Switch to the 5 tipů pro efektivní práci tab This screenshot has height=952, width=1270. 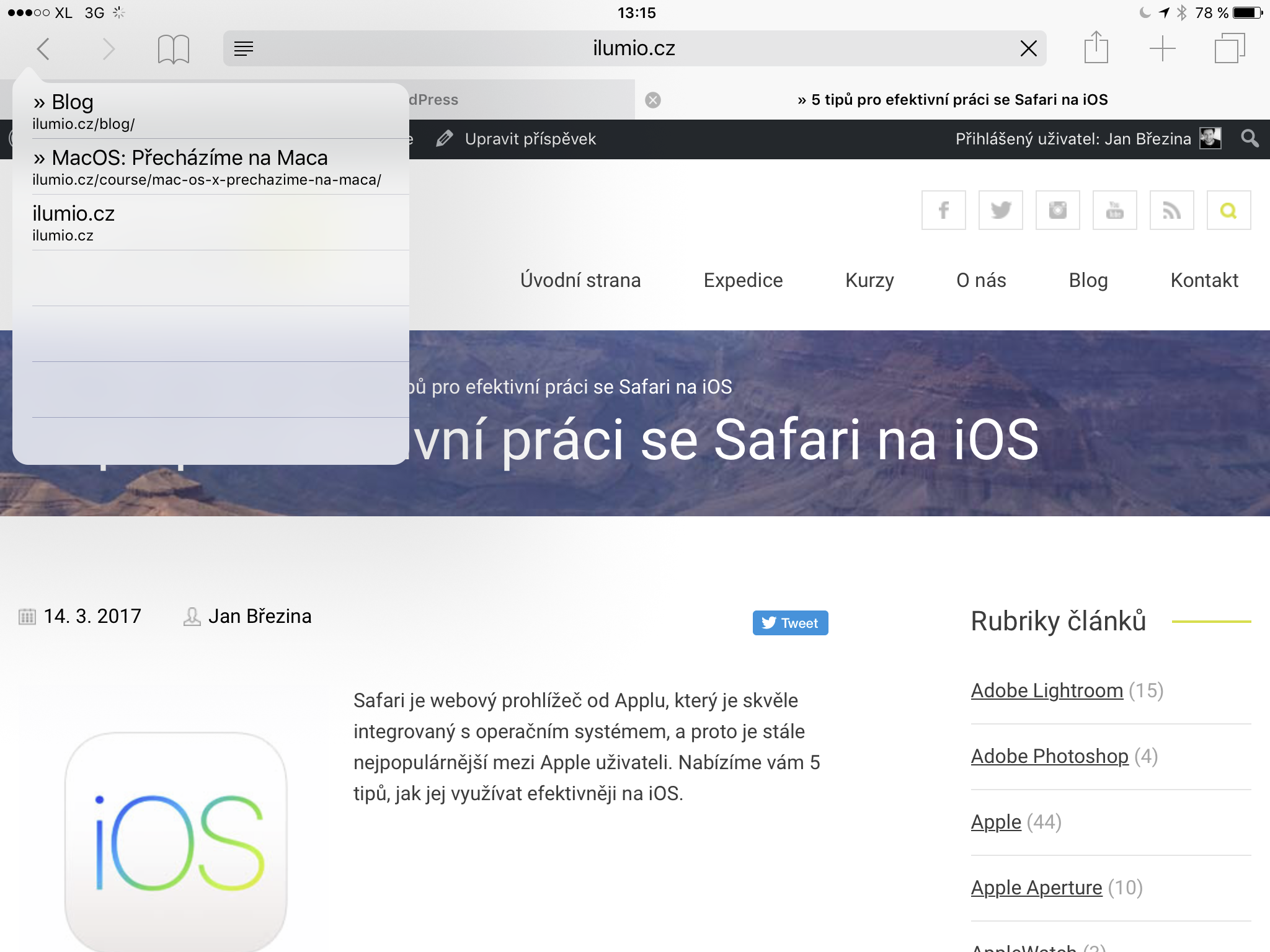pyautogui.click(x=952, y=100)
